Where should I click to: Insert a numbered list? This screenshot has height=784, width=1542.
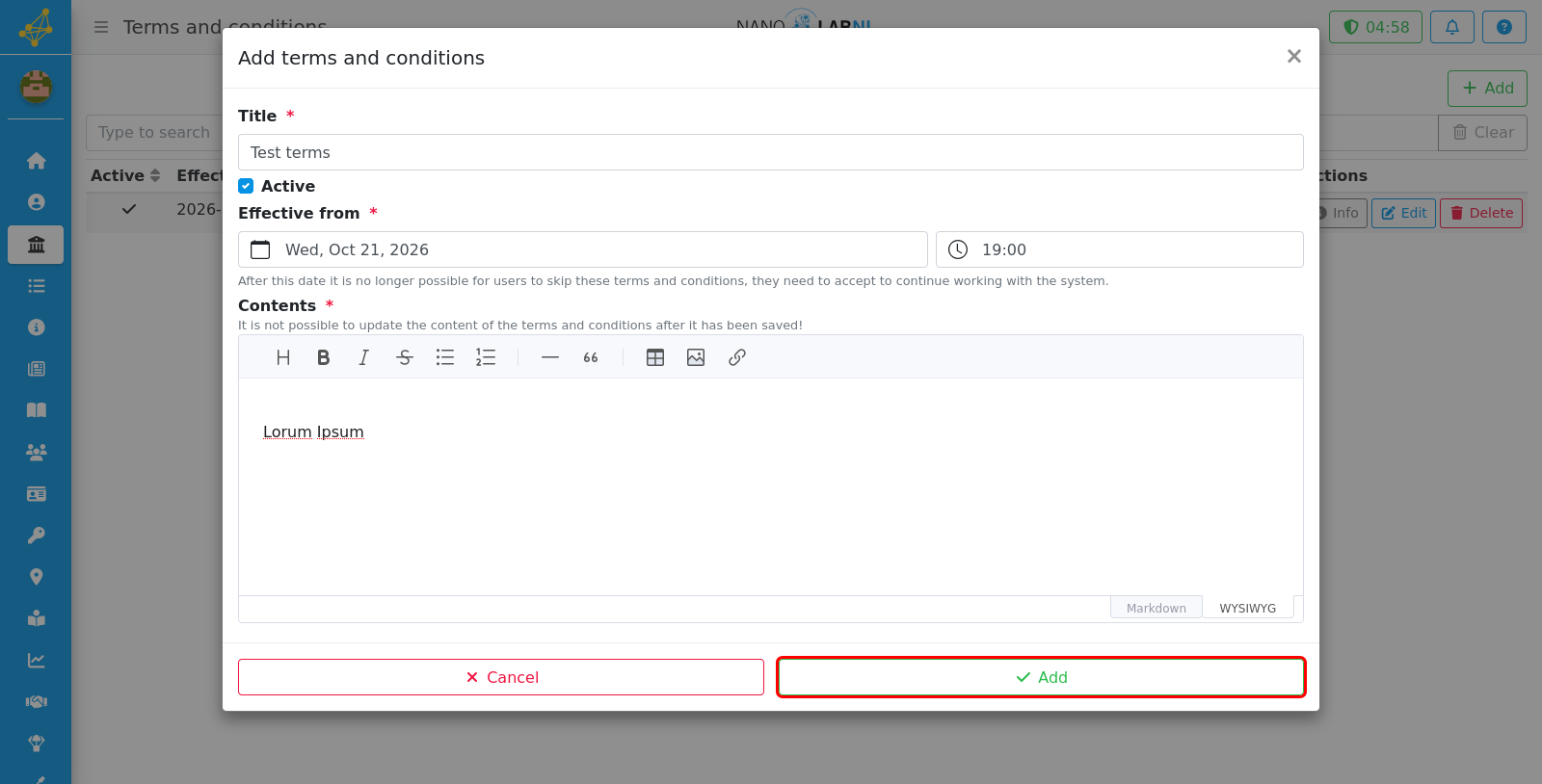[486, 357]
